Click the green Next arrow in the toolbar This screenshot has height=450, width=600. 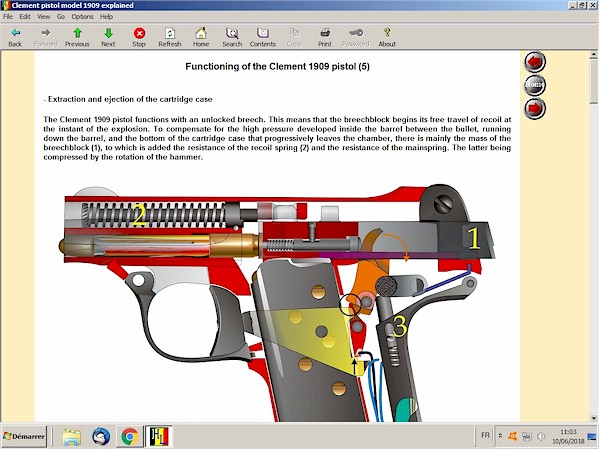(x=108, y=38)
